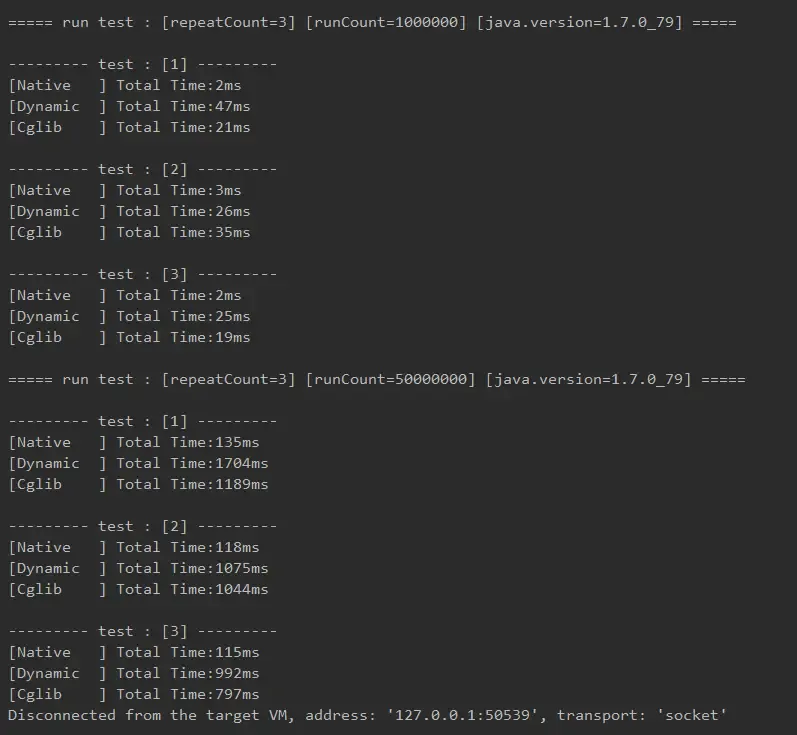Click the Dynamic Total Time:992ms line

[x=134, y=673]
